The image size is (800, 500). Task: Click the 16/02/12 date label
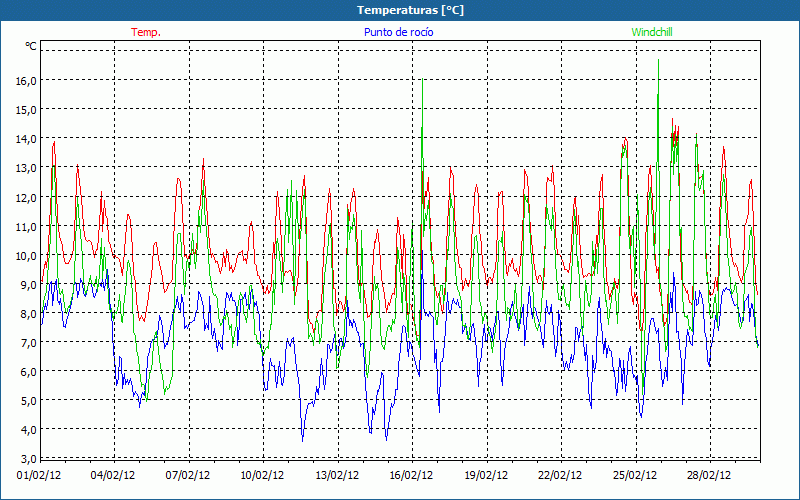[411, 476]
